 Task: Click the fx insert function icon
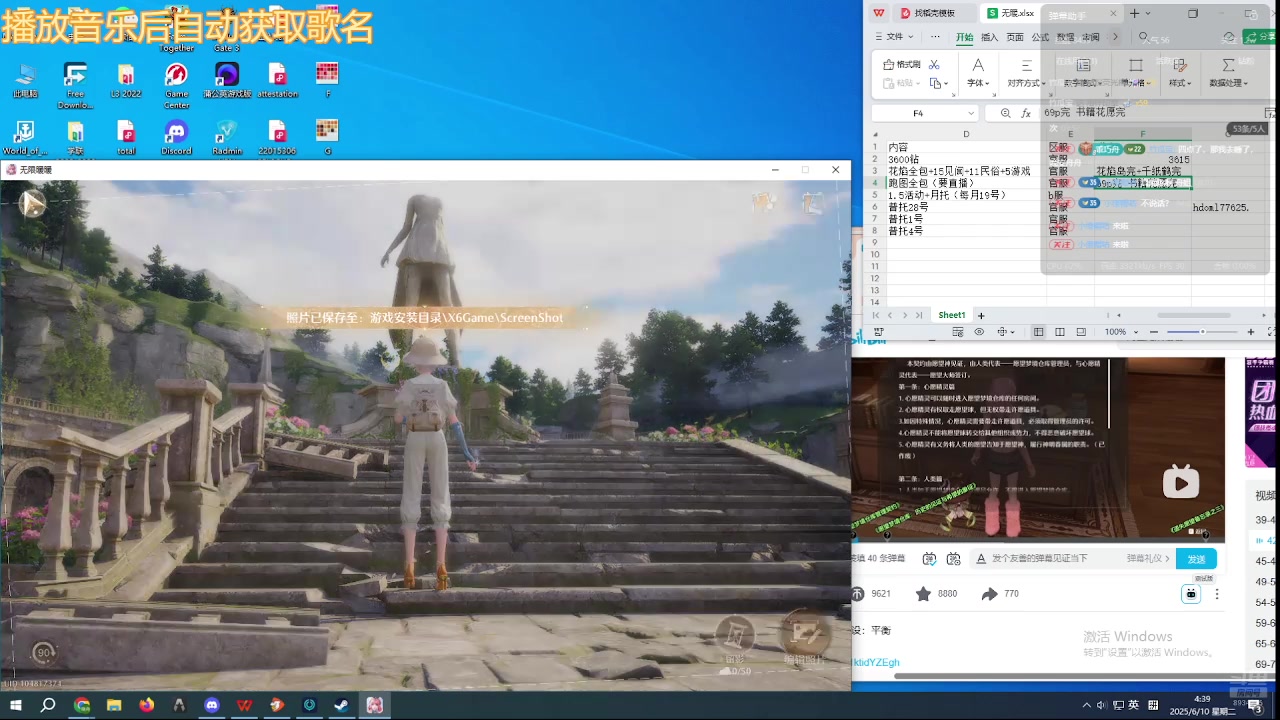(x=1026, y=113)
